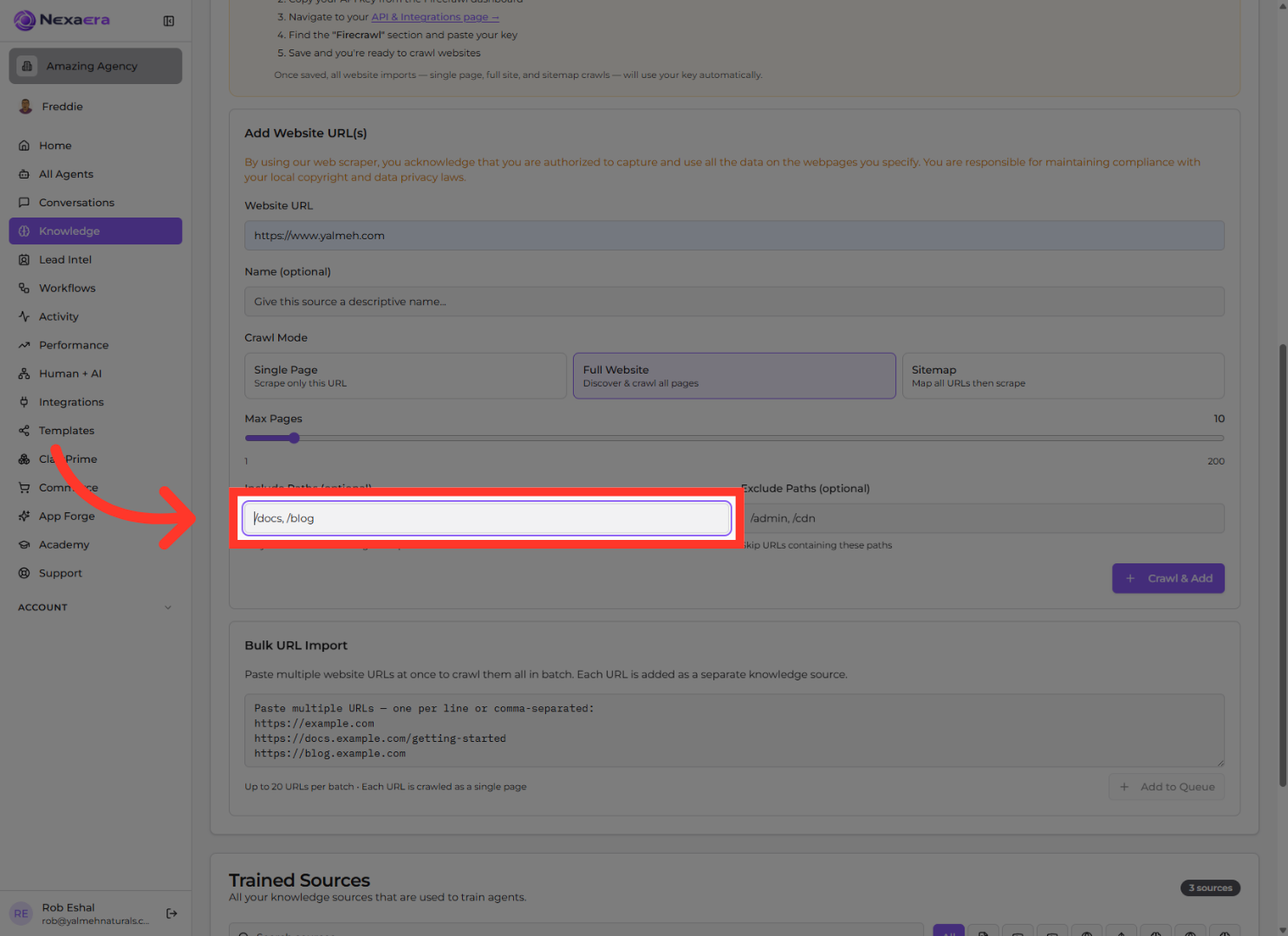
Task: Click the 3 sources badge
Action: [x=1211, y=888]
